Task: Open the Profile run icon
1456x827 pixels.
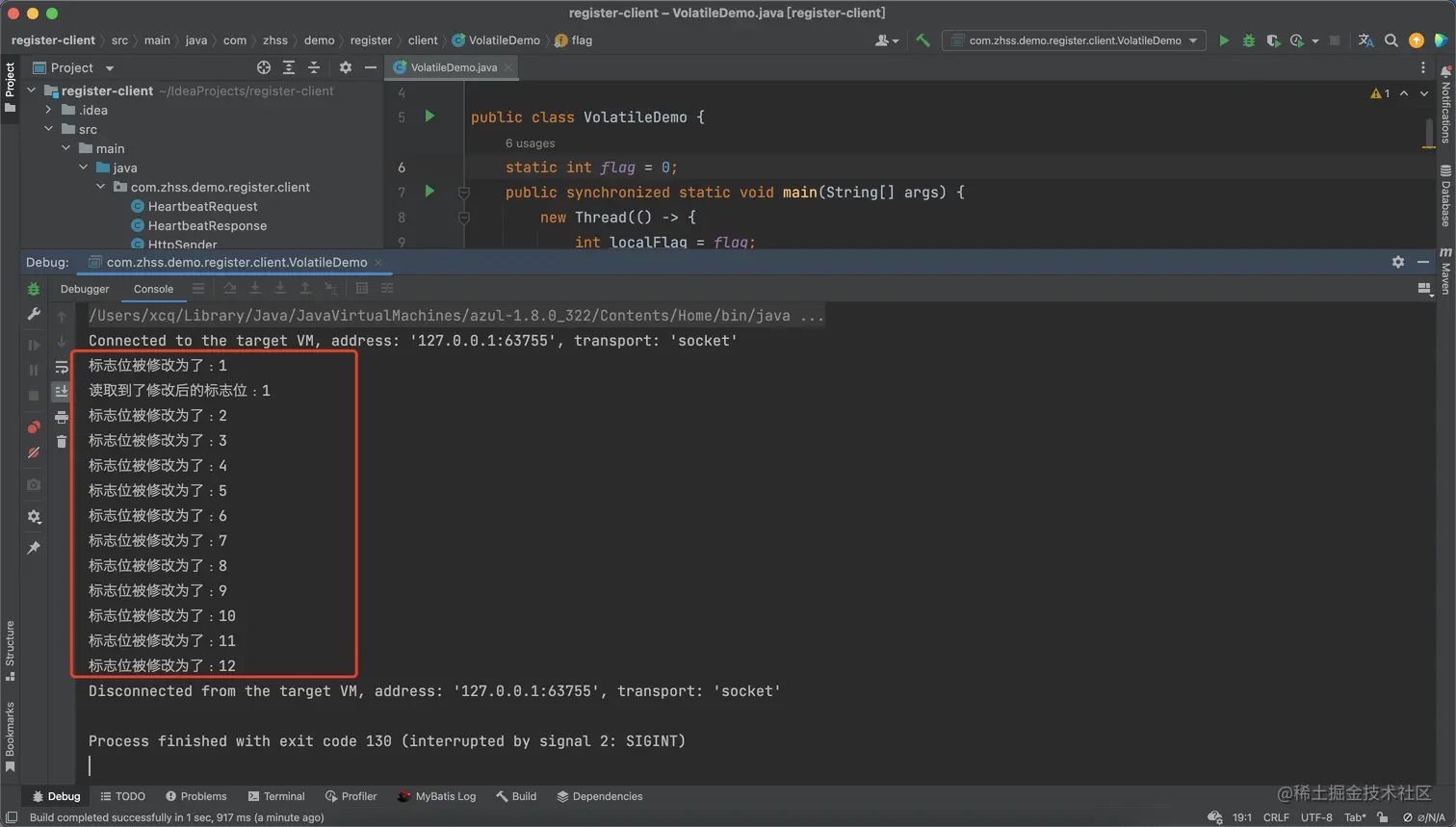Action: [x=1297, y=40]
